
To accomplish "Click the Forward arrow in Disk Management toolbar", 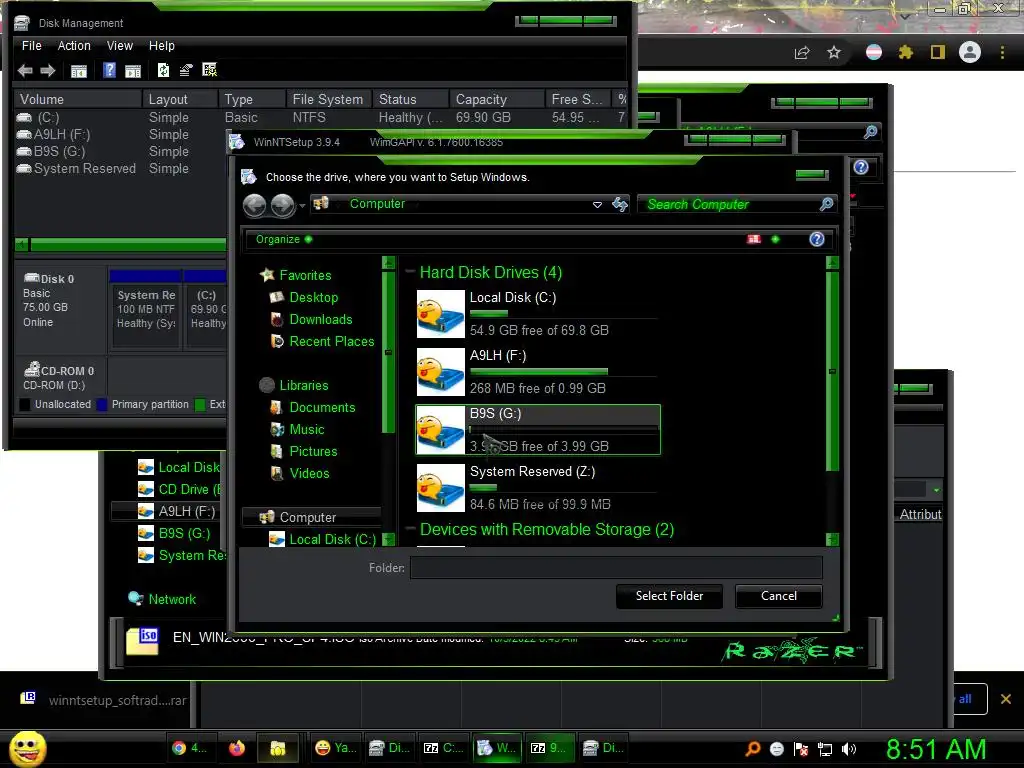I will pyautogui.click(x=48, y=71).
